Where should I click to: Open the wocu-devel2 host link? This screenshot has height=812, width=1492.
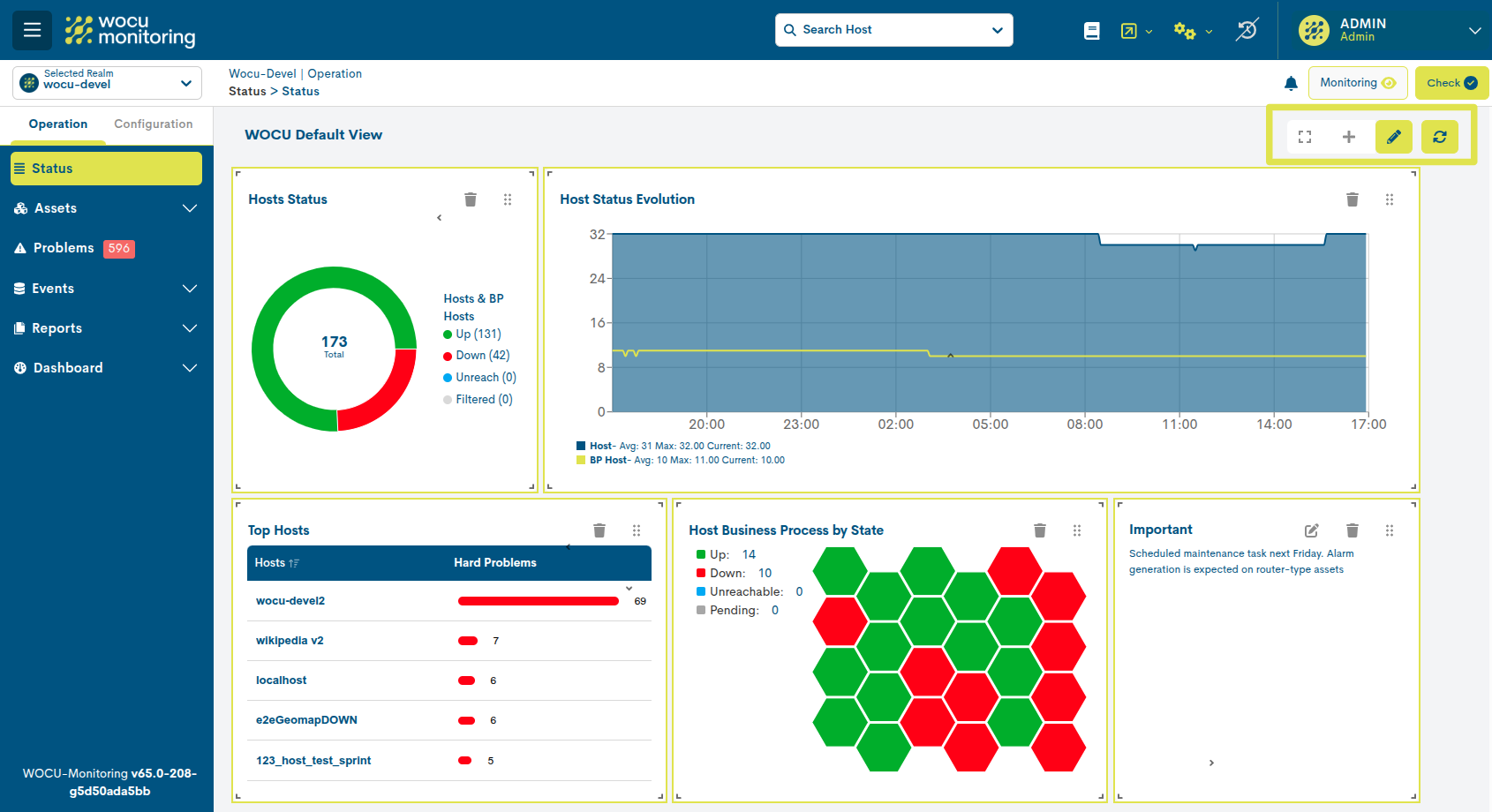click(x=290, y=601)
